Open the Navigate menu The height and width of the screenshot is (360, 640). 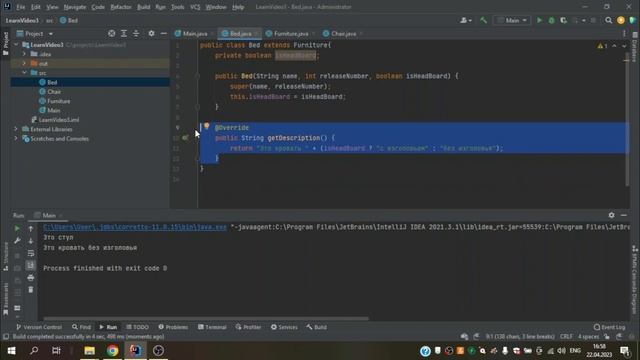click(75, 7)
